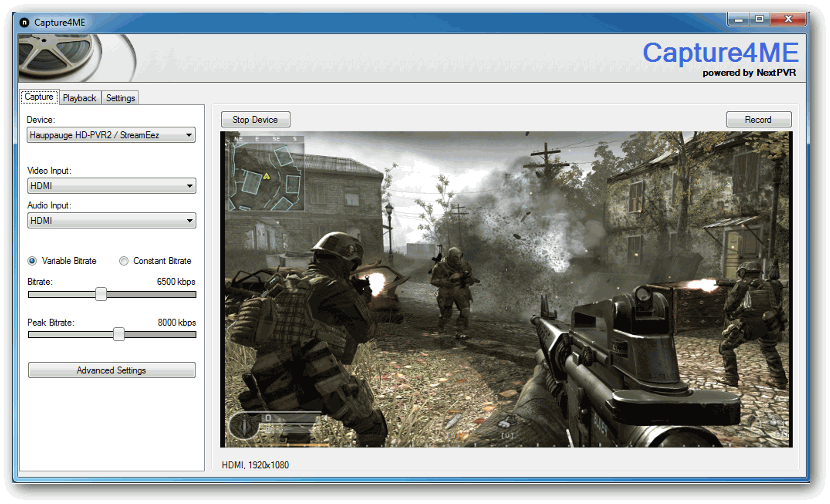Open the Video Input dropdown

point(111,186)
